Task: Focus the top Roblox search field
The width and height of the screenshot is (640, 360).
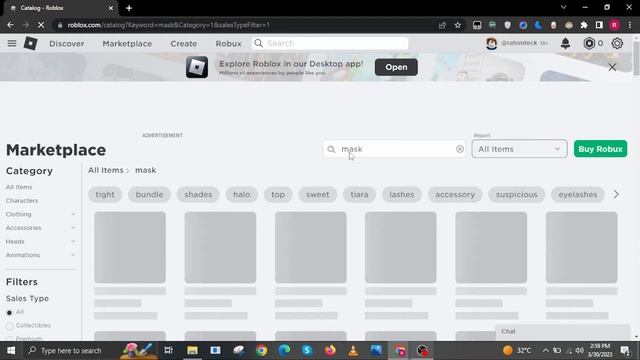Action: tap(330, 43)
